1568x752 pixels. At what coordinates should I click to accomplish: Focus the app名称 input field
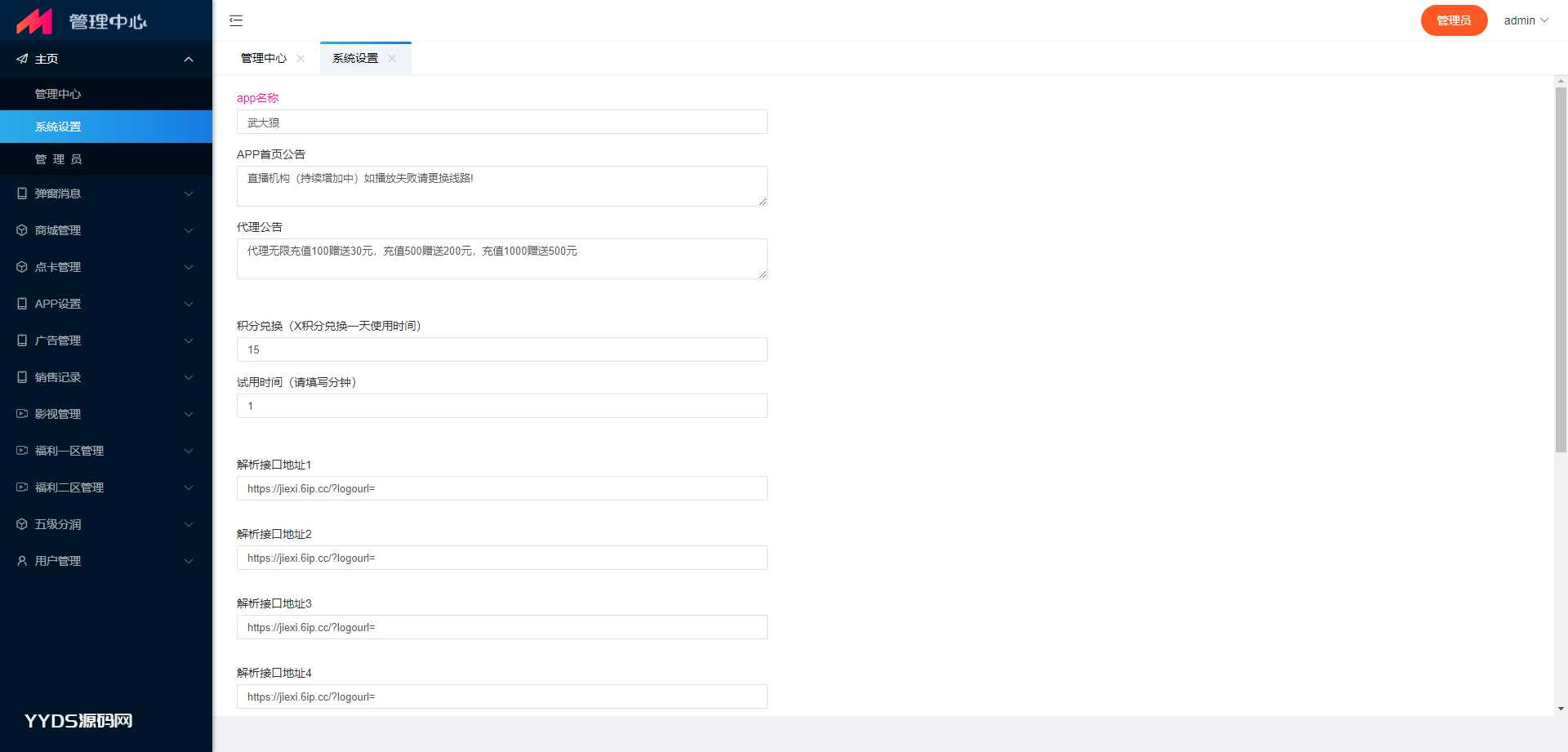pyautogui.click(x=501, y=122)
